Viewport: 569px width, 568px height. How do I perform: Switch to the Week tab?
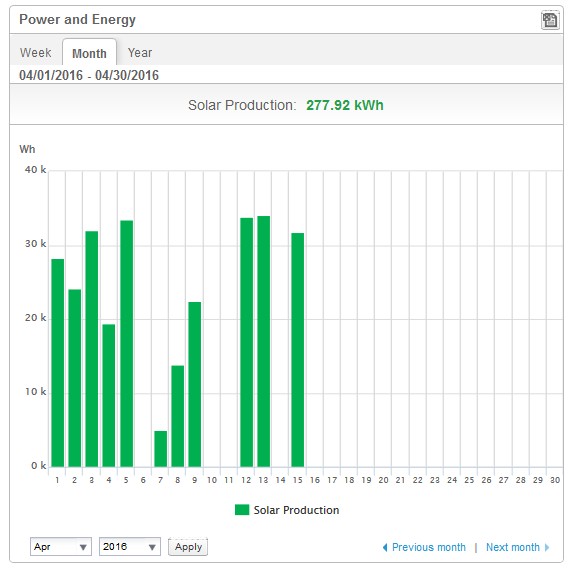[x=36, y=53]
